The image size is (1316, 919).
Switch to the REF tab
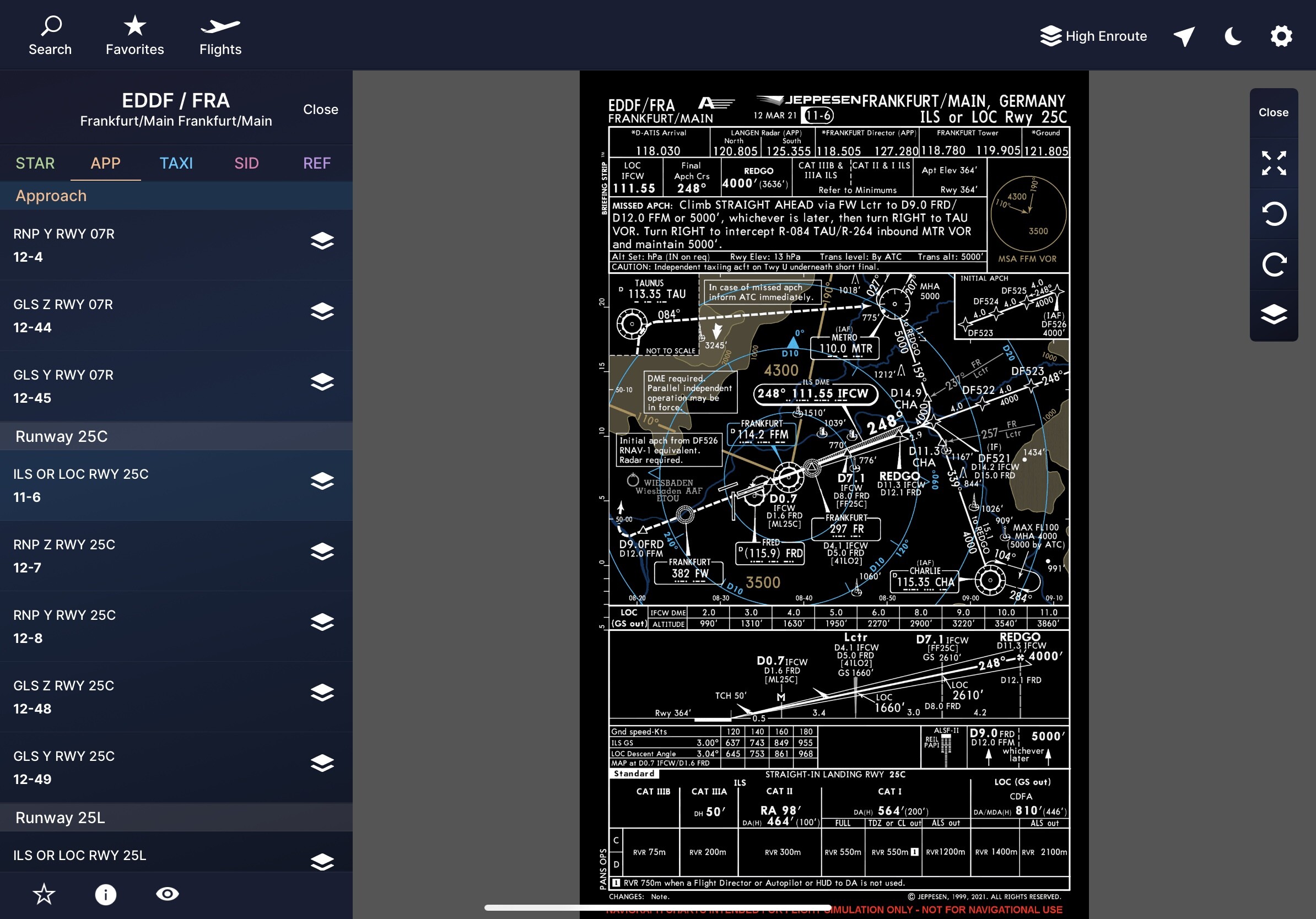pos(317,163)
